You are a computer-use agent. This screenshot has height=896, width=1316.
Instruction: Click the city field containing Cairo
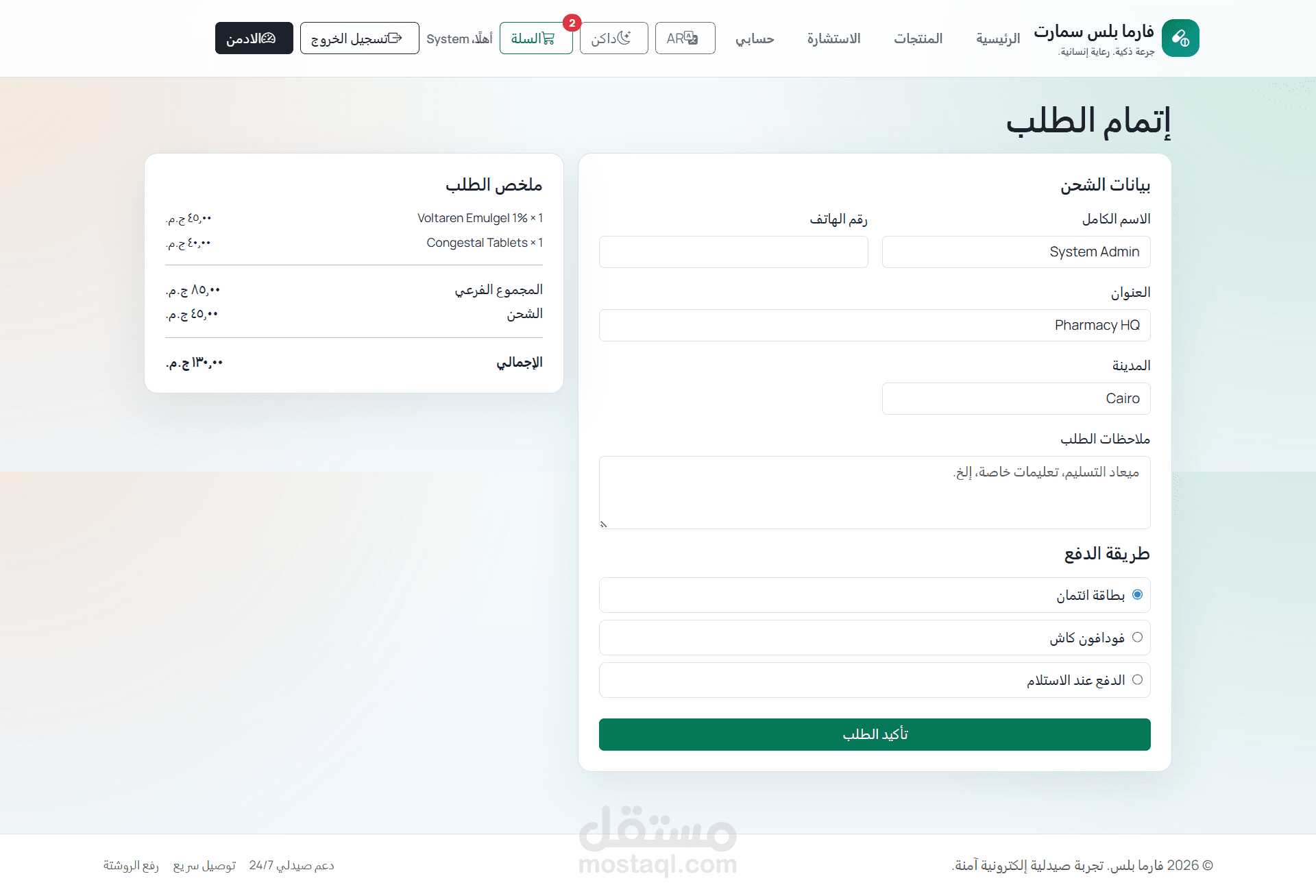(x=1016, y=398)
